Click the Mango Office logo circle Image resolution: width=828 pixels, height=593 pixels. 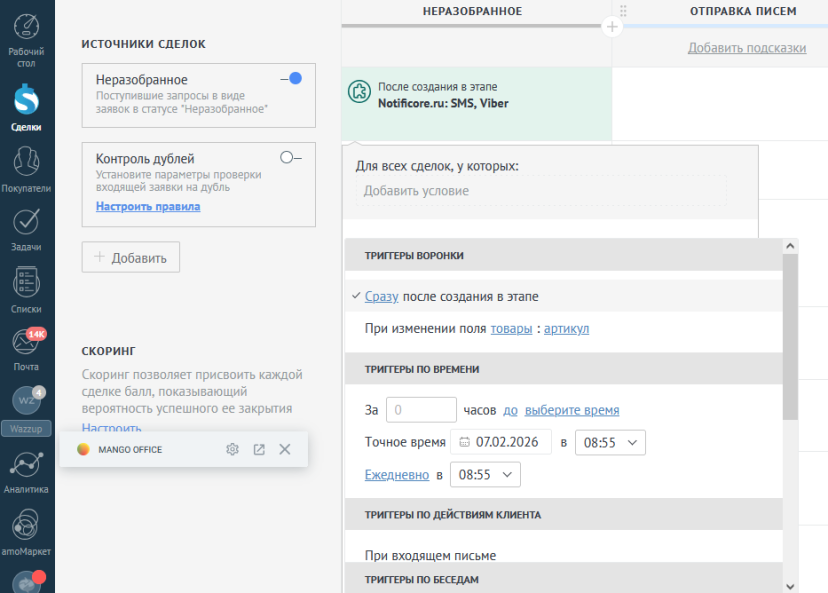tap(83, 449)
